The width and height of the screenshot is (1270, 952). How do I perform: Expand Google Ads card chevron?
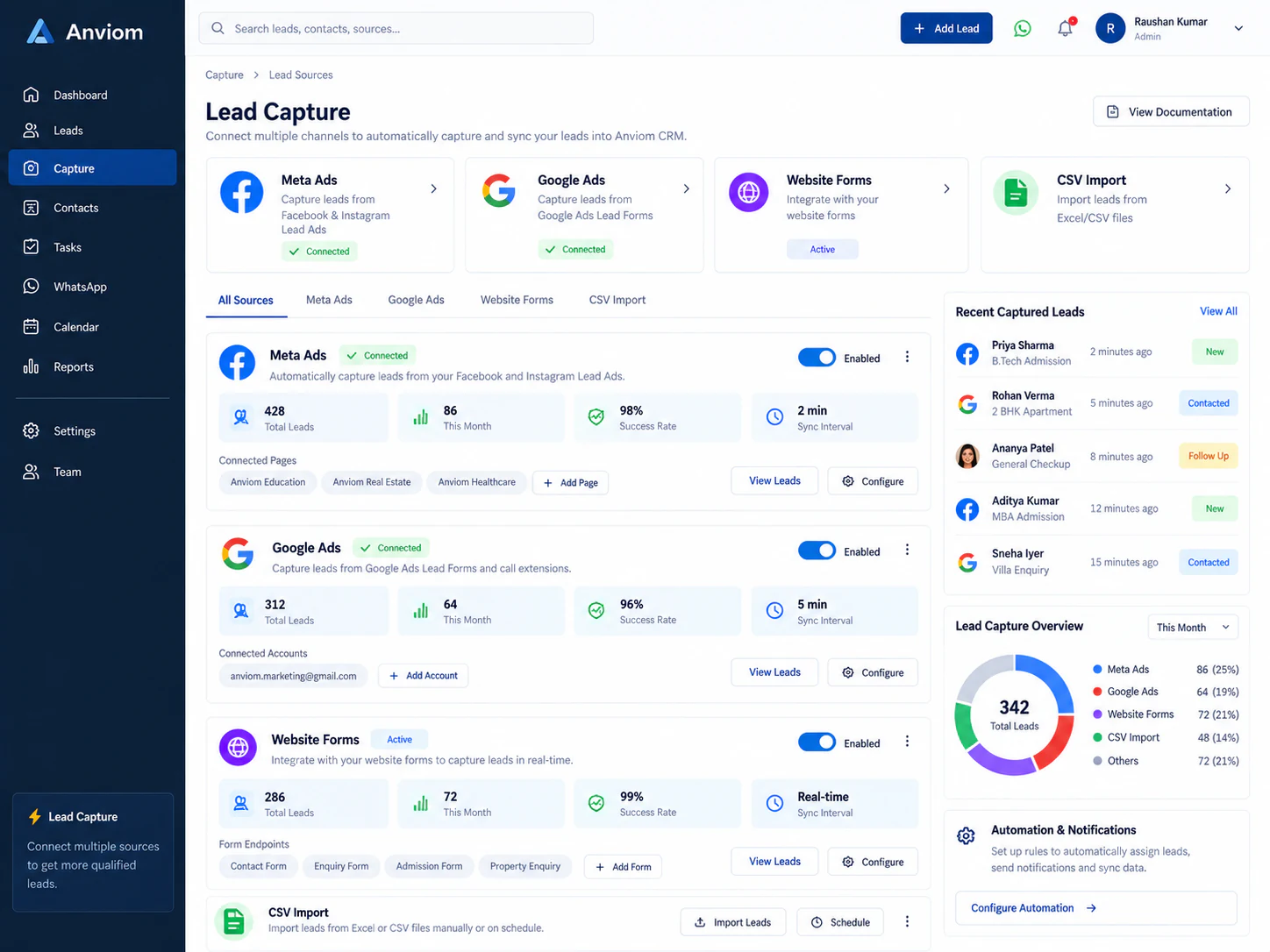686,188
